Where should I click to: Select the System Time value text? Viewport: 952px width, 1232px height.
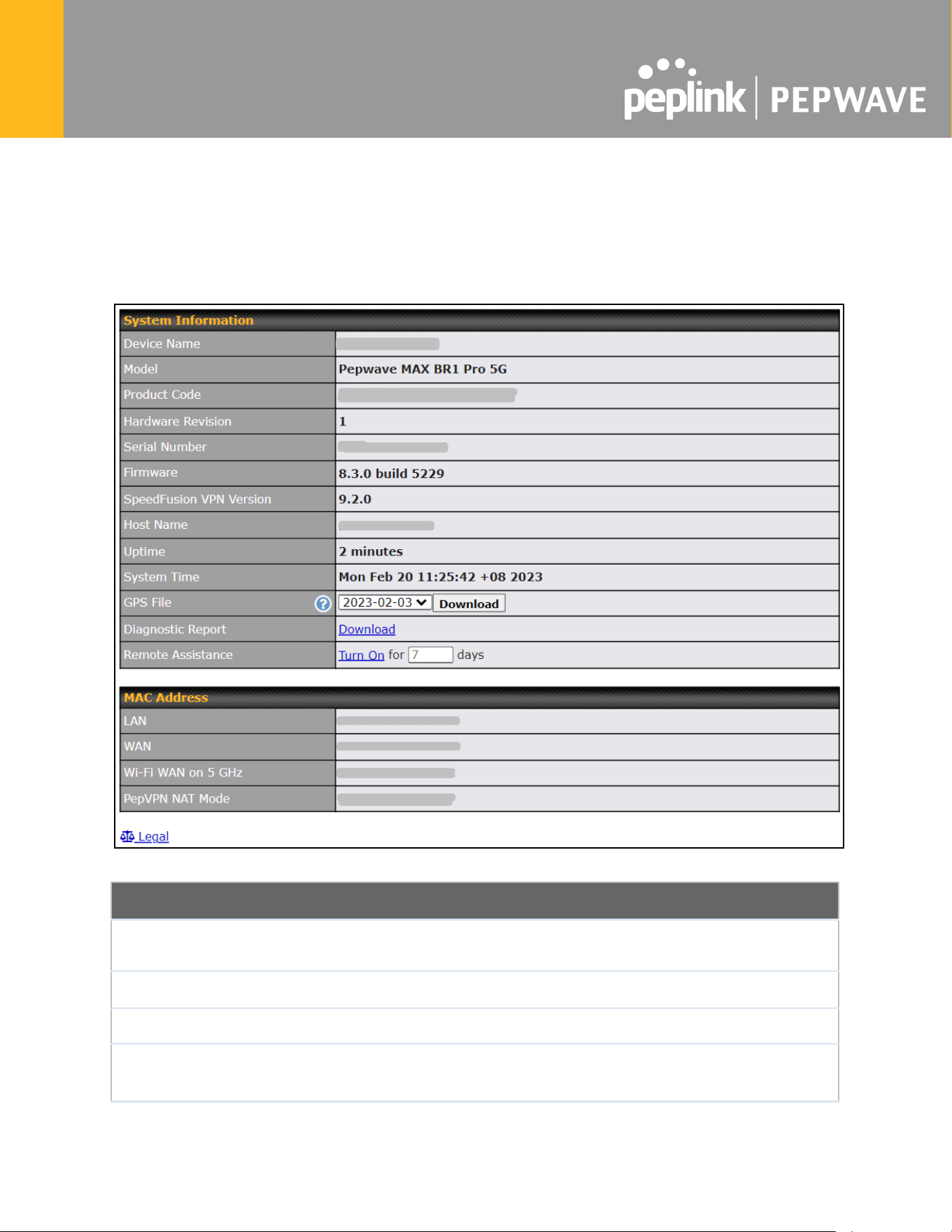(x=441, y=577)
